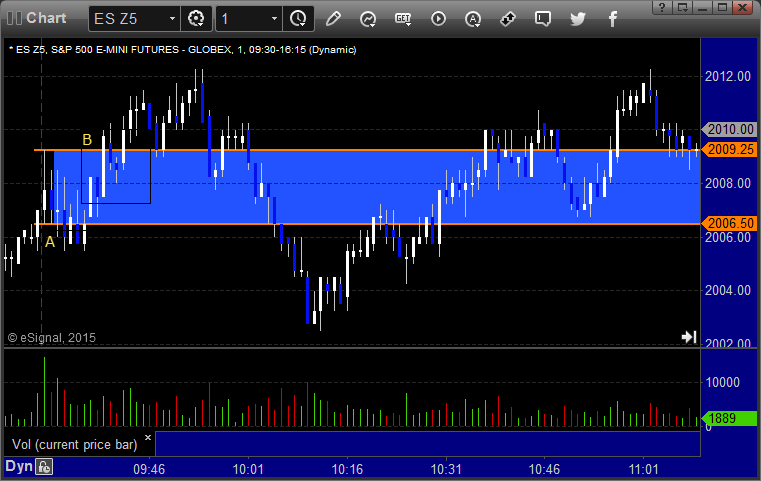Click the 09:46 time axis label
The height and width of the screenshot is (481, 761).
149,469
